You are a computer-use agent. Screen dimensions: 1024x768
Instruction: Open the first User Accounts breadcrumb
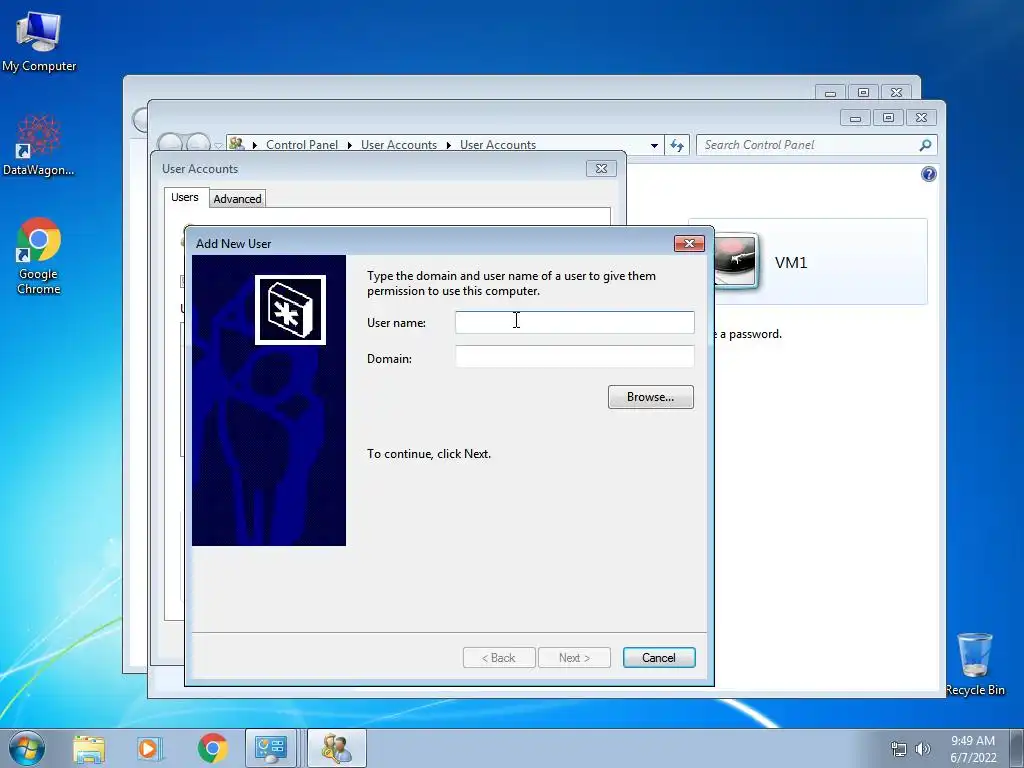tap(399, 144)
